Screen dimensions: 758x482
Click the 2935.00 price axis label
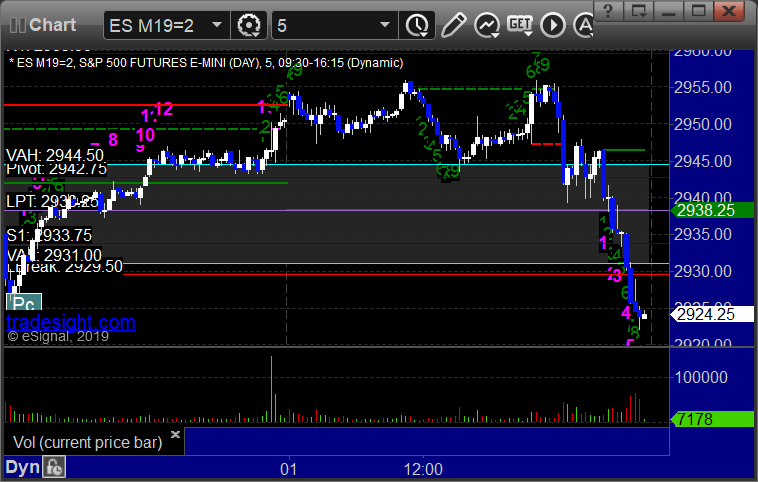pyautogui.click(x=703, y=234)
